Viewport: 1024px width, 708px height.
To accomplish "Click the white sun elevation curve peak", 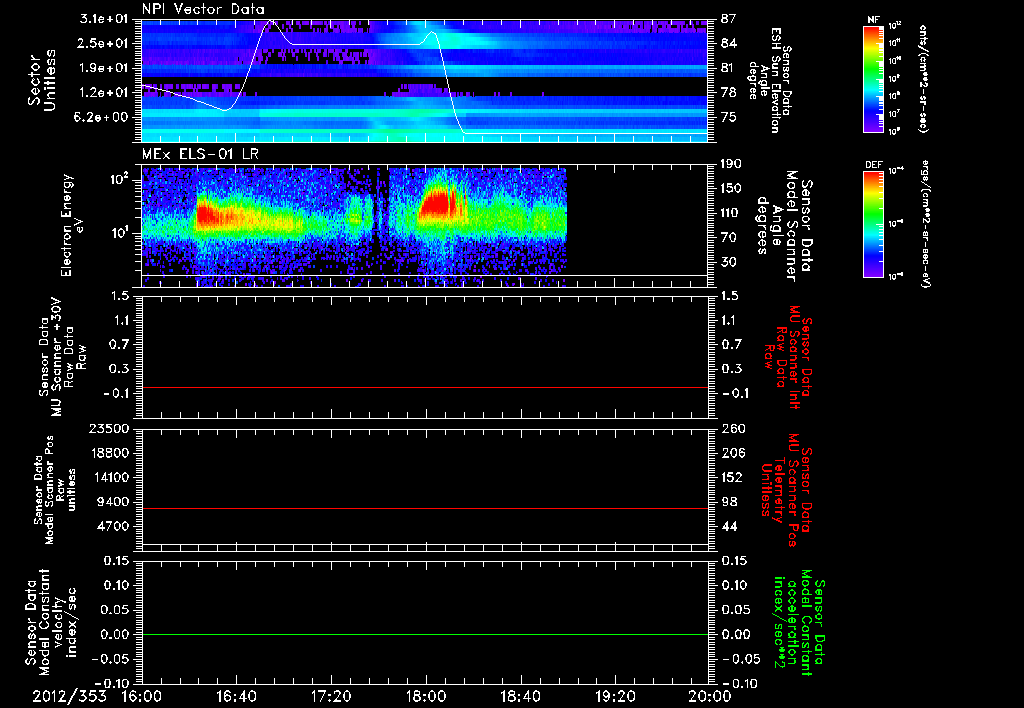I will 272,22.
